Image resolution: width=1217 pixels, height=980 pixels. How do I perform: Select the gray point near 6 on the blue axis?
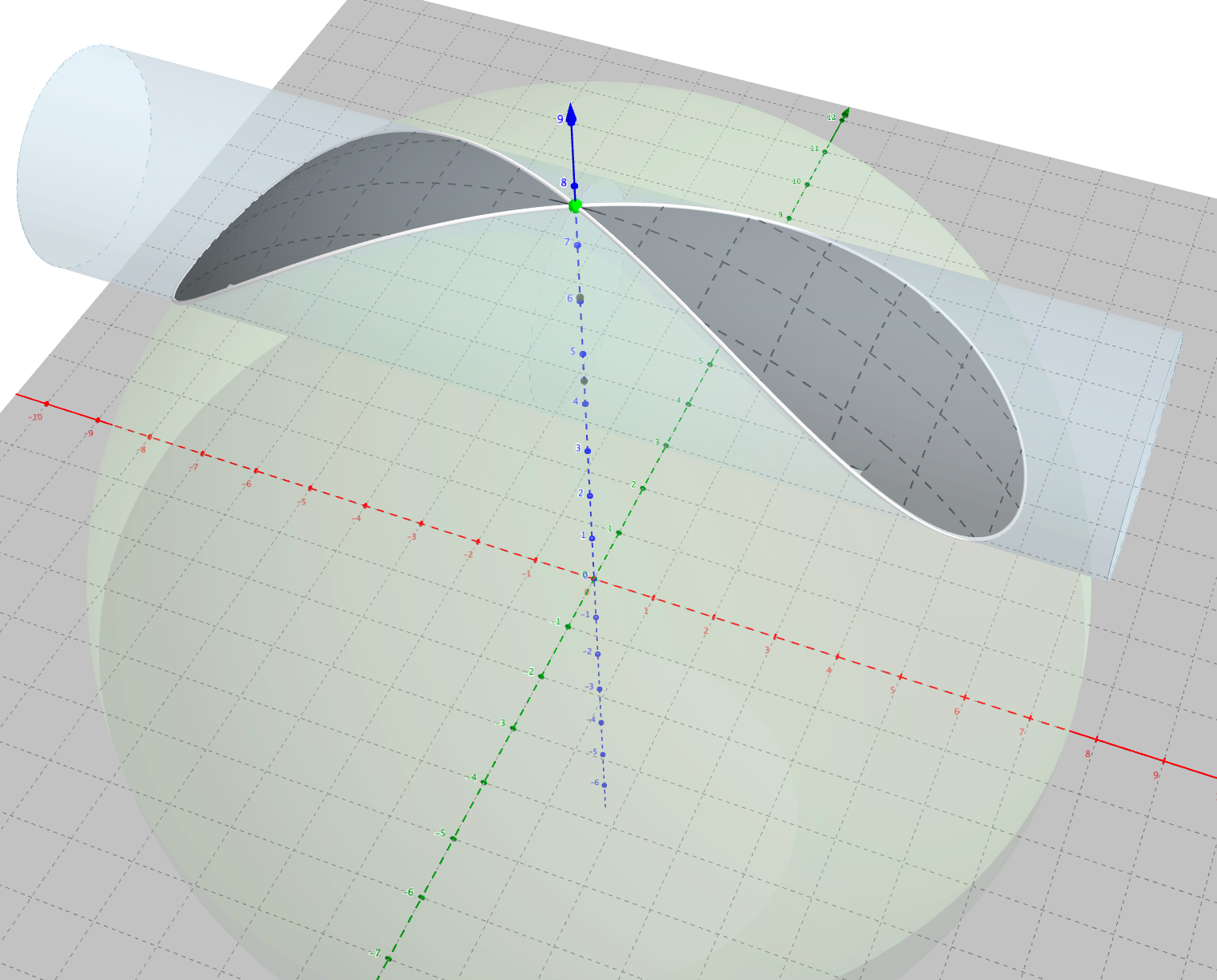click(x=581, y=298)
